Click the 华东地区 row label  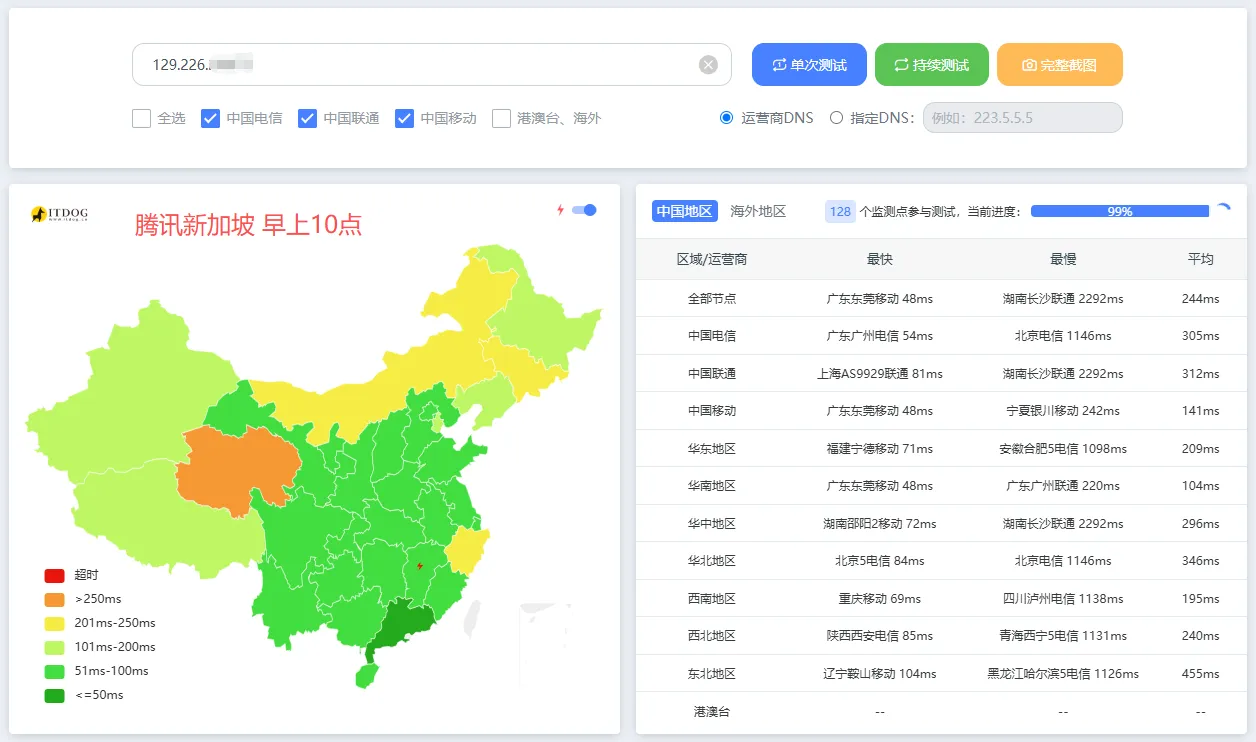point(712,449)
